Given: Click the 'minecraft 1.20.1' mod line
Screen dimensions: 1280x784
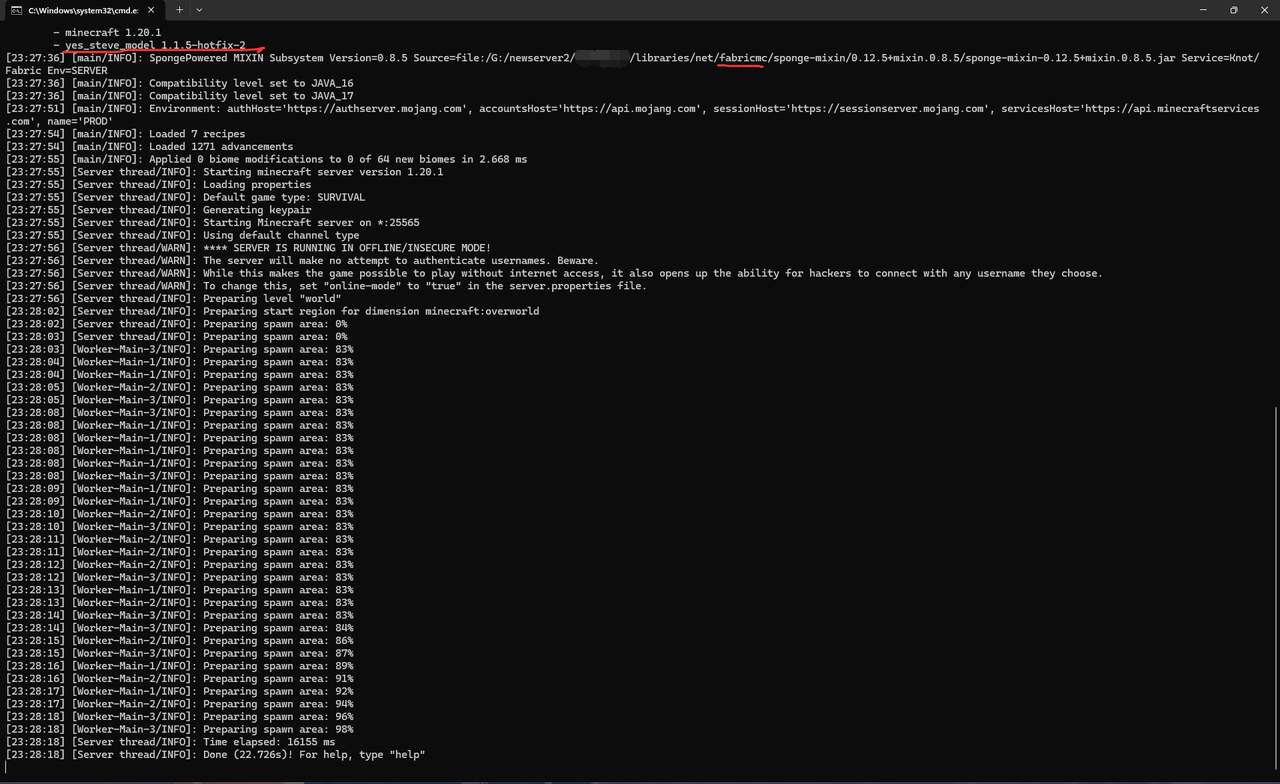Looking at the screenshot, I should [x=107, y=33].
